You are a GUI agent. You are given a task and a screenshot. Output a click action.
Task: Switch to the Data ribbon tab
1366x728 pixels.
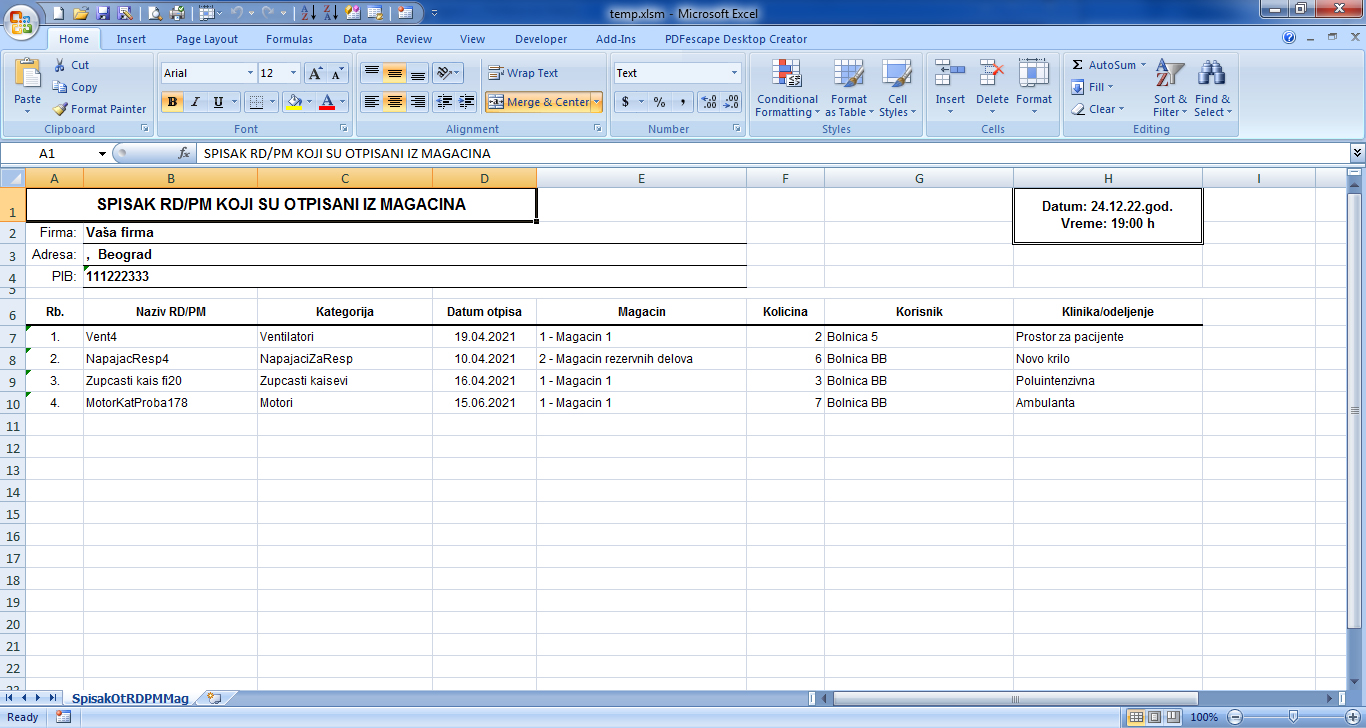(x=355, y=39)
